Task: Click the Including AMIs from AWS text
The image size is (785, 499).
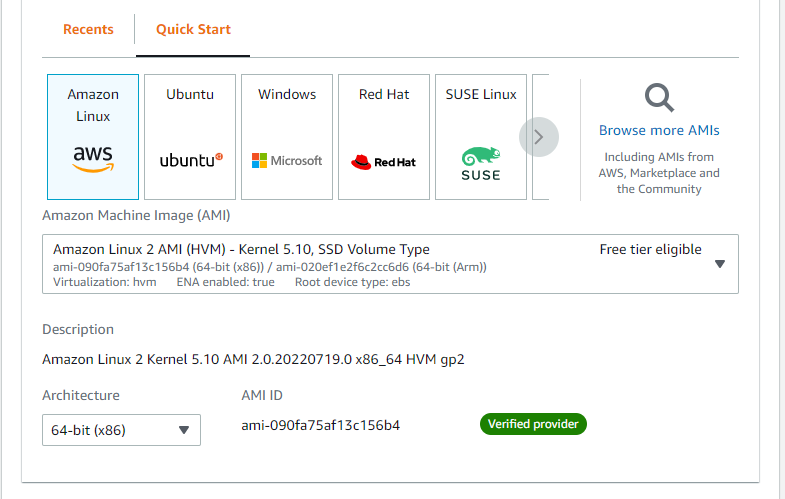Action: 659,173
